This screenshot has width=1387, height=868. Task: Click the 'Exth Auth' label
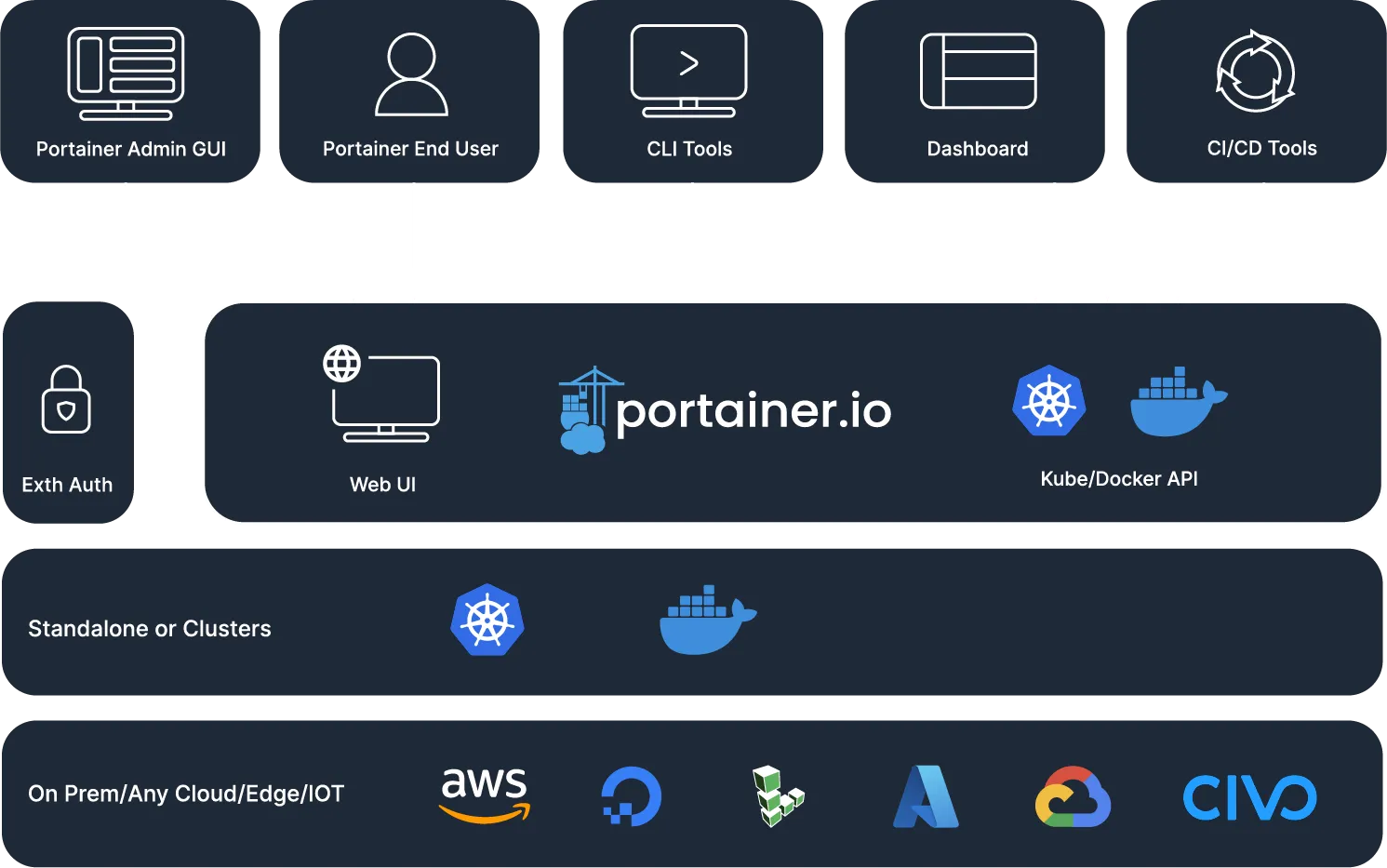[67, 485]
